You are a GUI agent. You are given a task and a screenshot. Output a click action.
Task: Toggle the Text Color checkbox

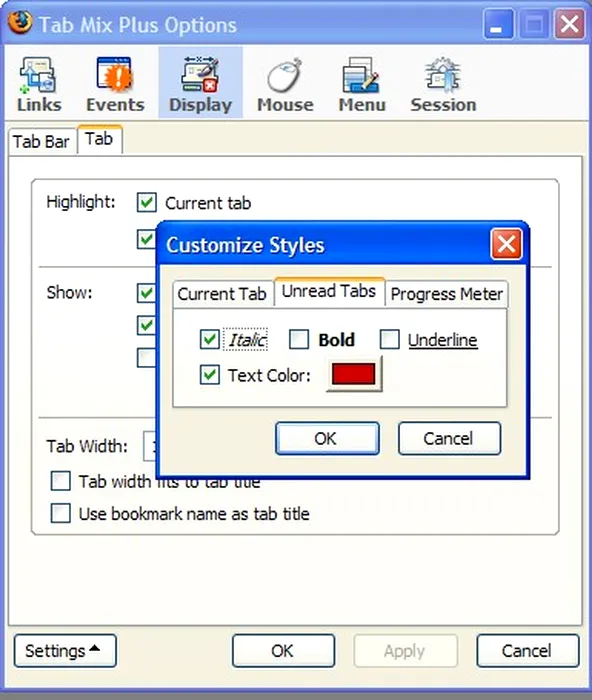[209, 375]
